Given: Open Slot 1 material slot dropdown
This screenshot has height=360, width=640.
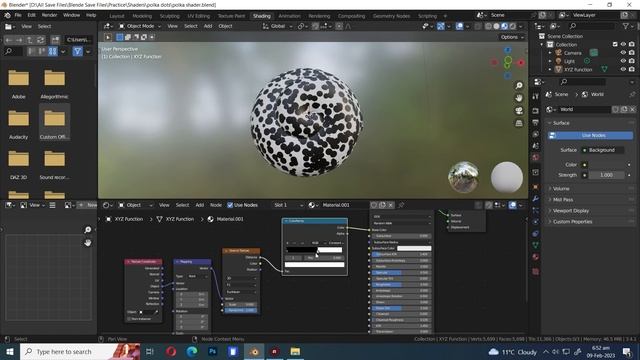Looking at the screenshot, I should coord(288,205).
